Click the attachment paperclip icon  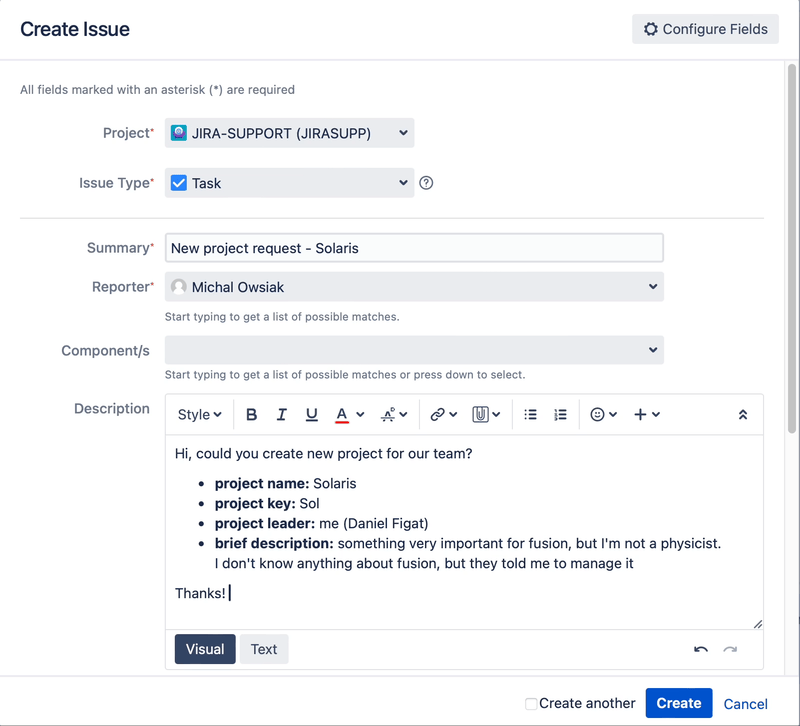pyautogui.click(x=480, y=415)
